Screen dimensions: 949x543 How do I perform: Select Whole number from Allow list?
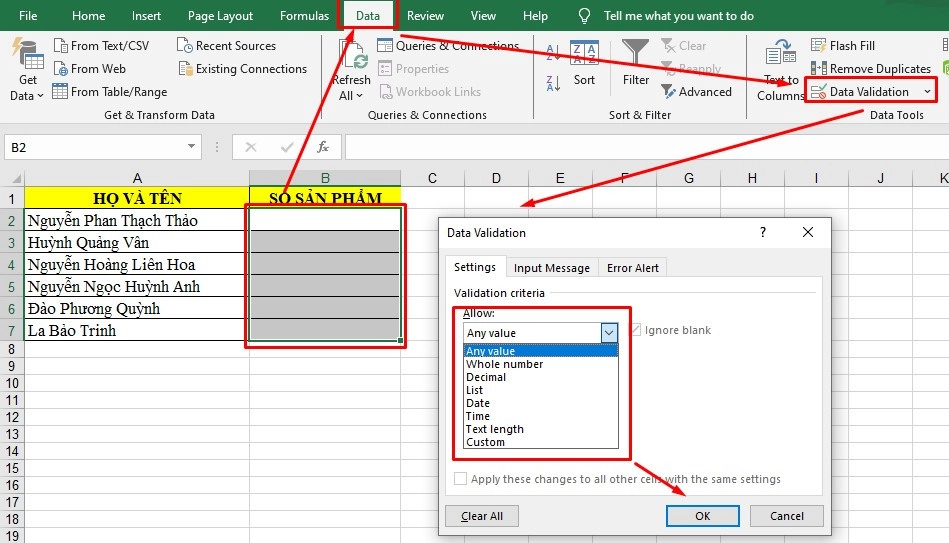(x=505, y=364)
